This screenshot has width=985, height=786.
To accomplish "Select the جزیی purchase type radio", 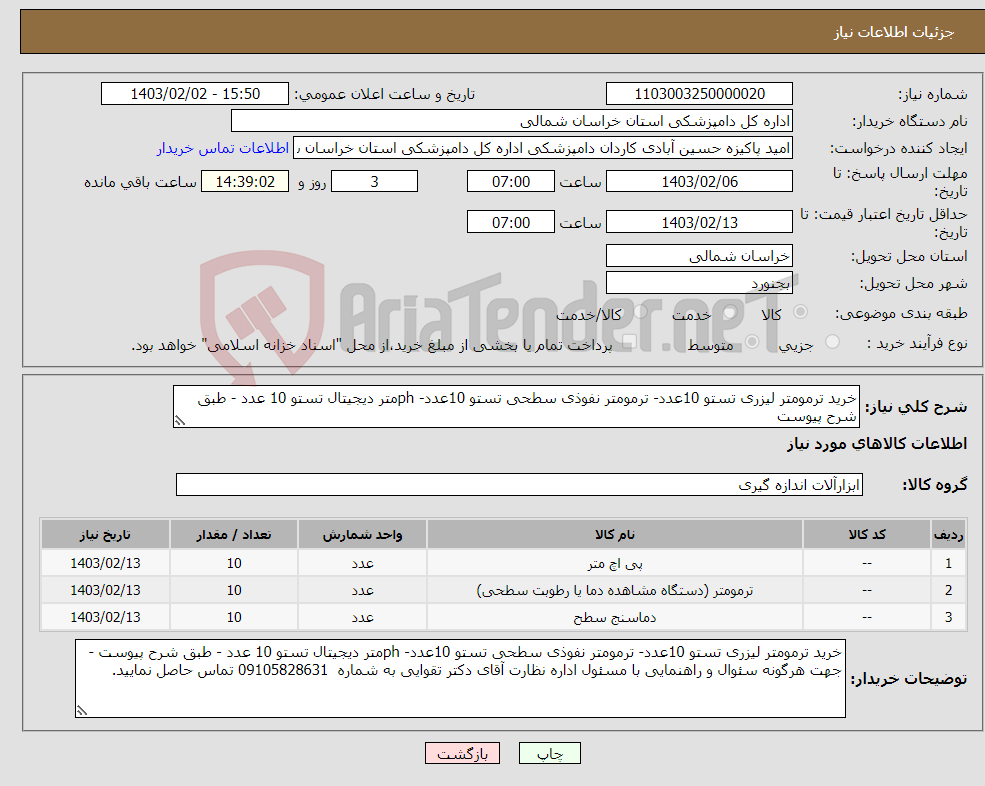I will (832, 342).
